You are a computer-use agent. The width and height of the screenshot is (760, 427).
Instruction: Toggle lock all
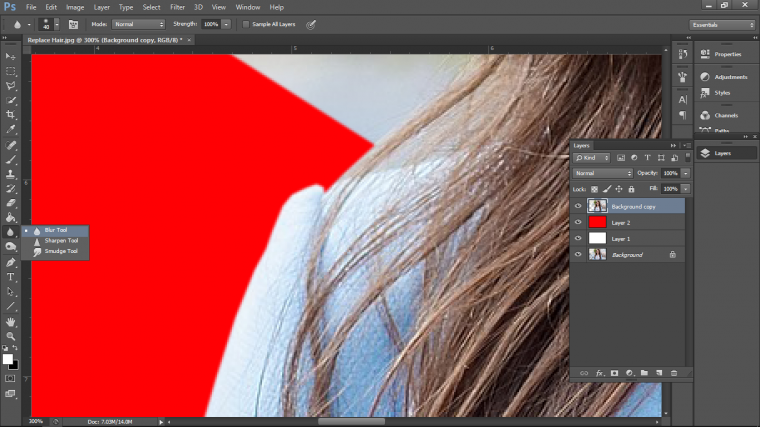631,189
